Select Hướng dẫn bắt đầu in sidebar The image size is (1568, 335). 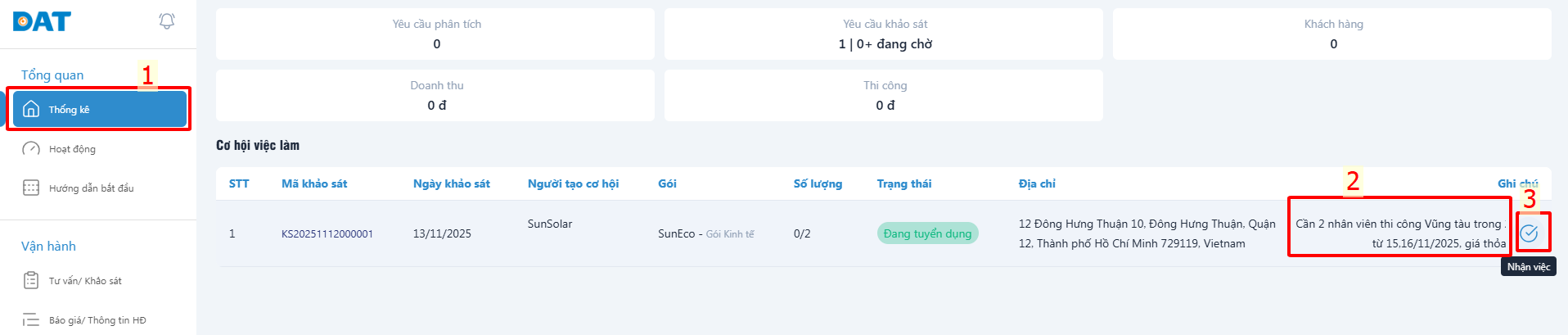pyautogui.click(x=91, y=188)
